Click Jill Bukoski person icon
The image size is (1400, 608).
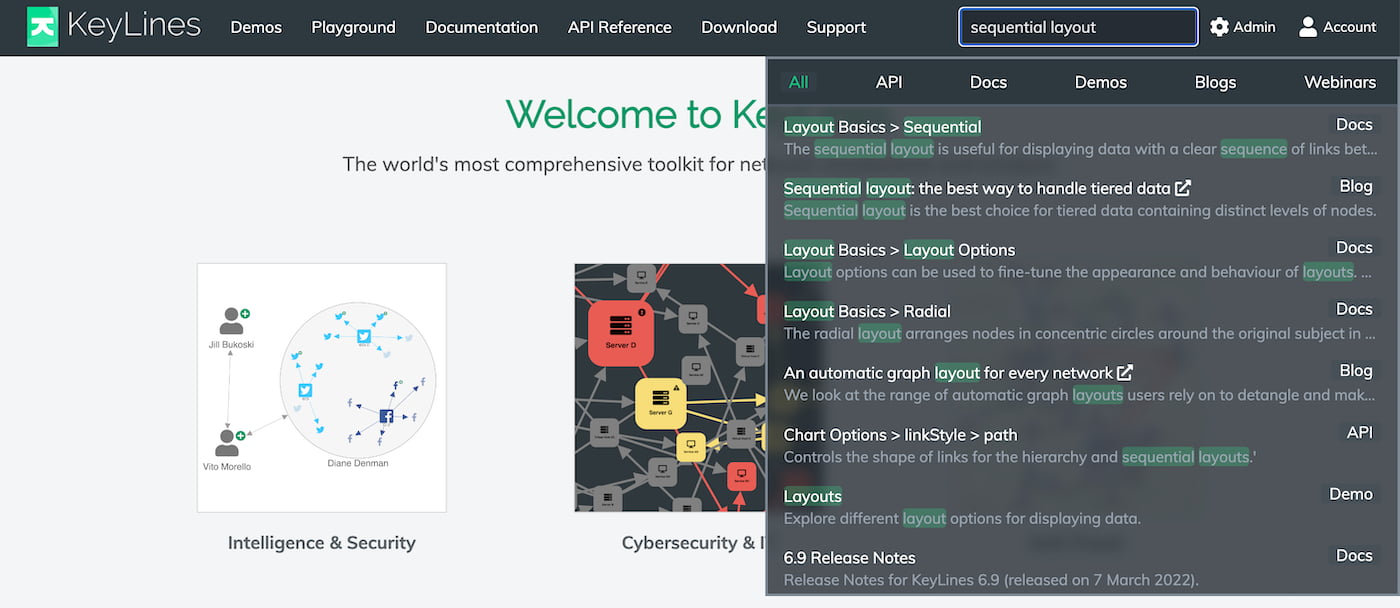point(232,321)
